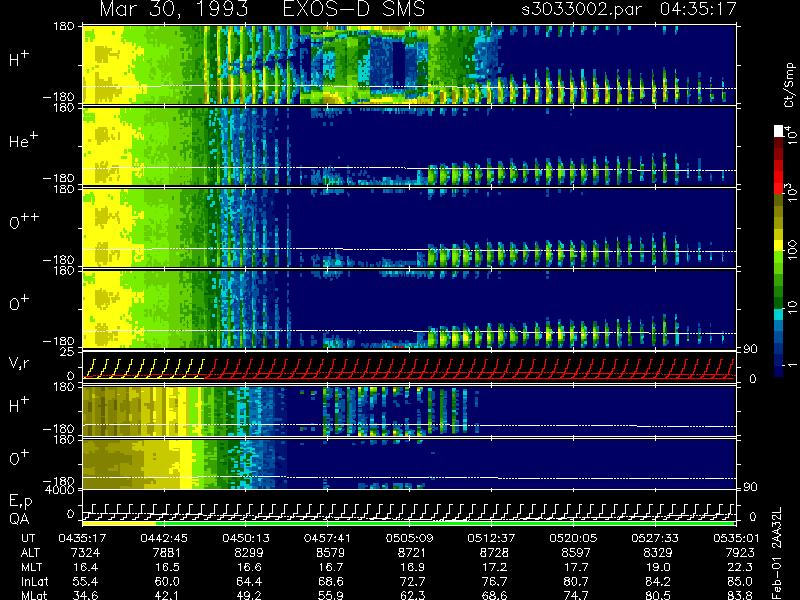Click InLat value '72.7'
The width and height of the screenshot is (800, 600).
(x=412, y=581)
